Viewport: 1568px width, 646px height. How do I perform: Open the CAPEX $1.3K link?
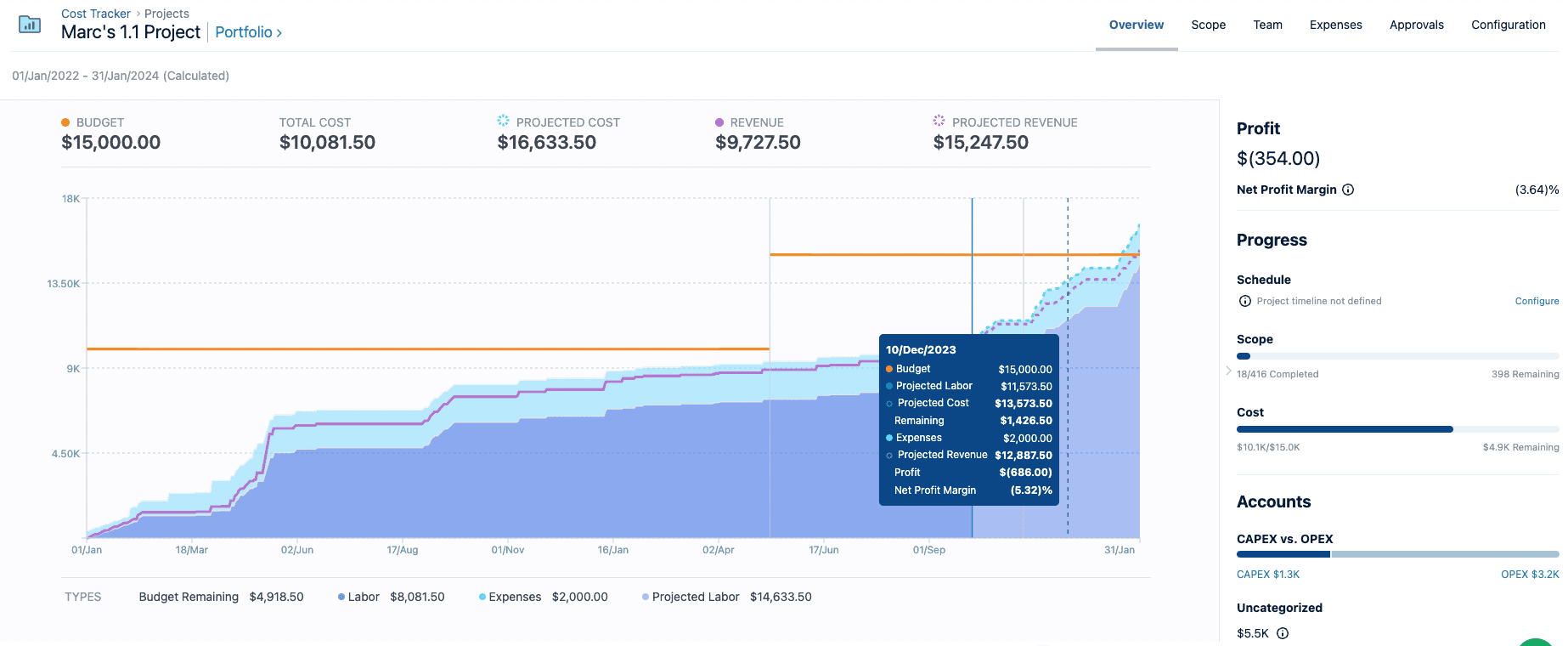[1267, 575]
